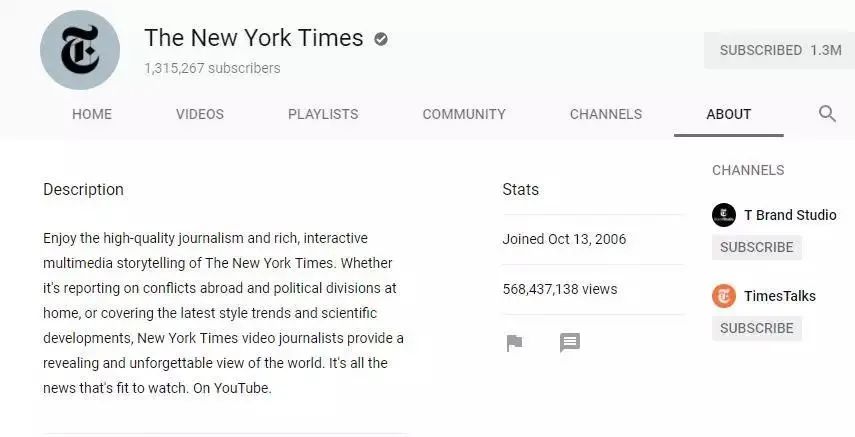Image resolution: width=855 pixels, height=437 pixels.
Task: Subscribe to T Brand Studio
Action: (x=756, y=247)
